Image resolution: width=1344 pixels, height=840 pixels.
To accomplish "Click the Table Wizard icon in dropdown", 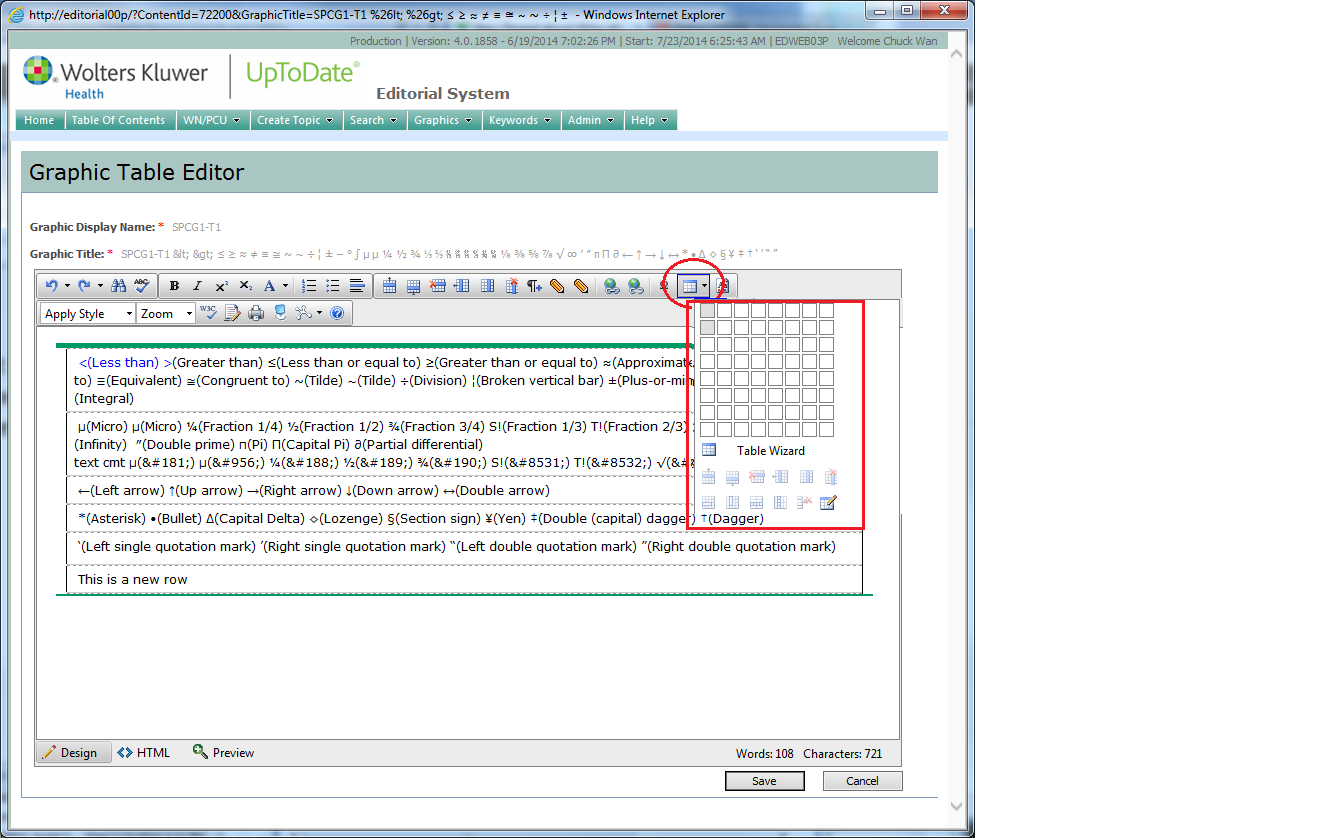I will (709, 450).
